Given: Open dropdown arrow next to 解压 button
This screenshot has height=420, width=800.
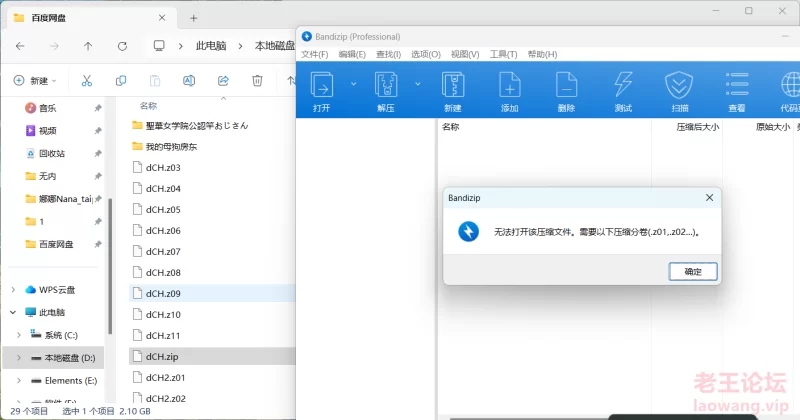Looking at the screenshot, I should (x=418, y=84).
